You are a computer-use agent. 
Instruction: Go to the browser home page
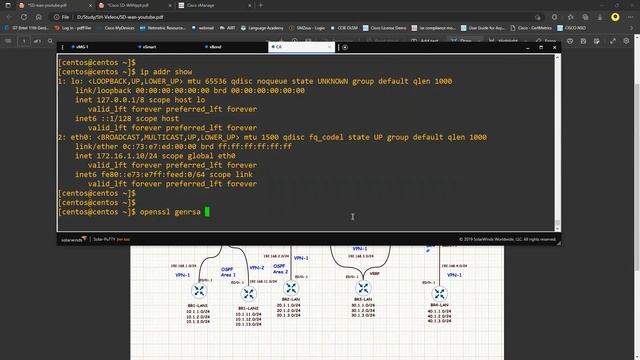[x=38, y=17]
